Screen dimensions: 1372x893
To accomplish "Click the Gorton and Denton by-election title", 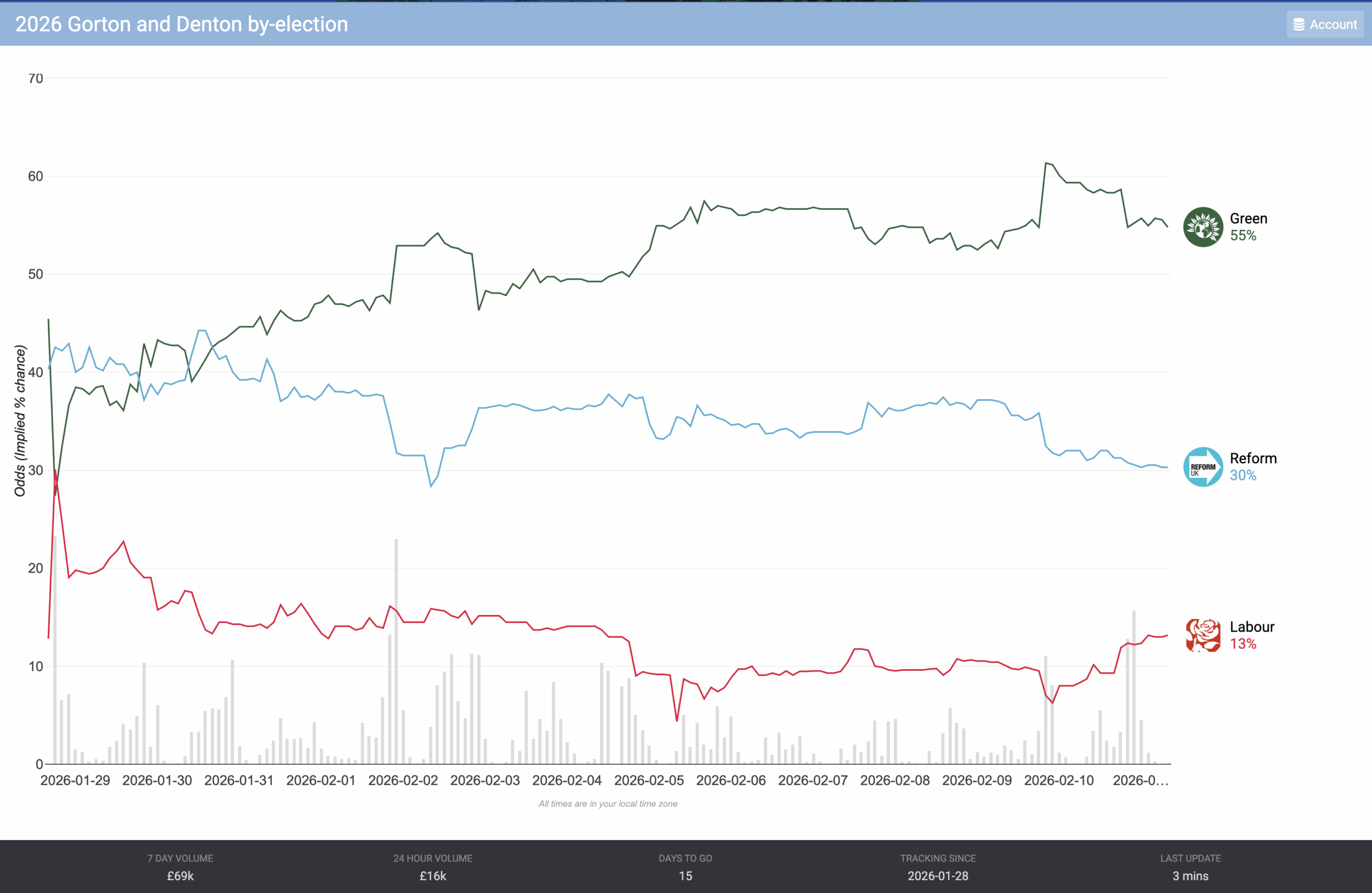I will (182, 24).
